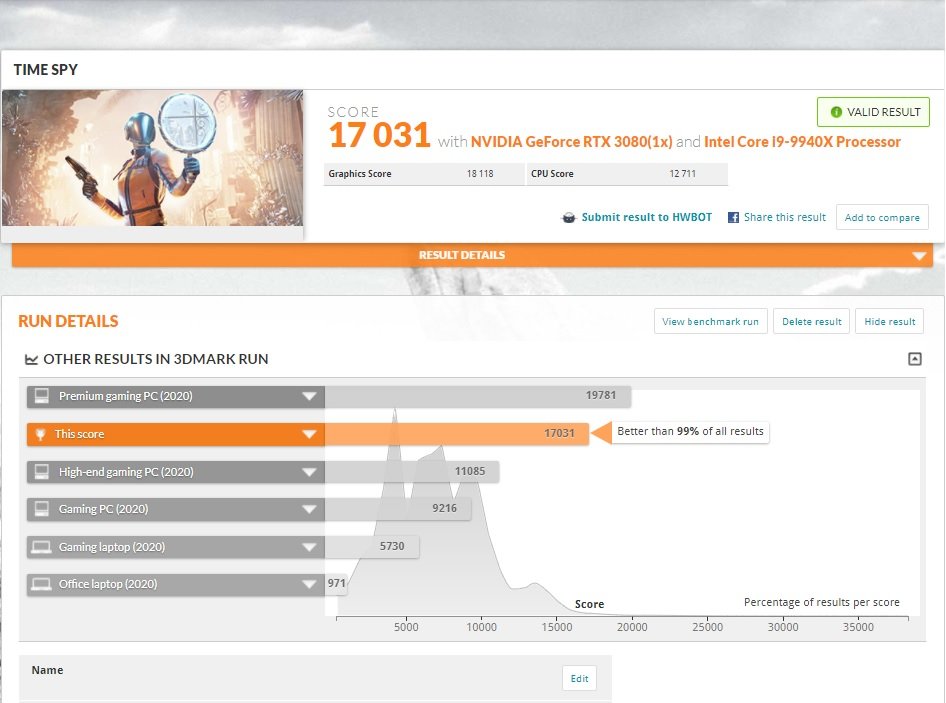This screenshot has width=946, height=703.
Task: Expand the High-end gaming PC (2020) arrow
Action: tap(309, 472)
